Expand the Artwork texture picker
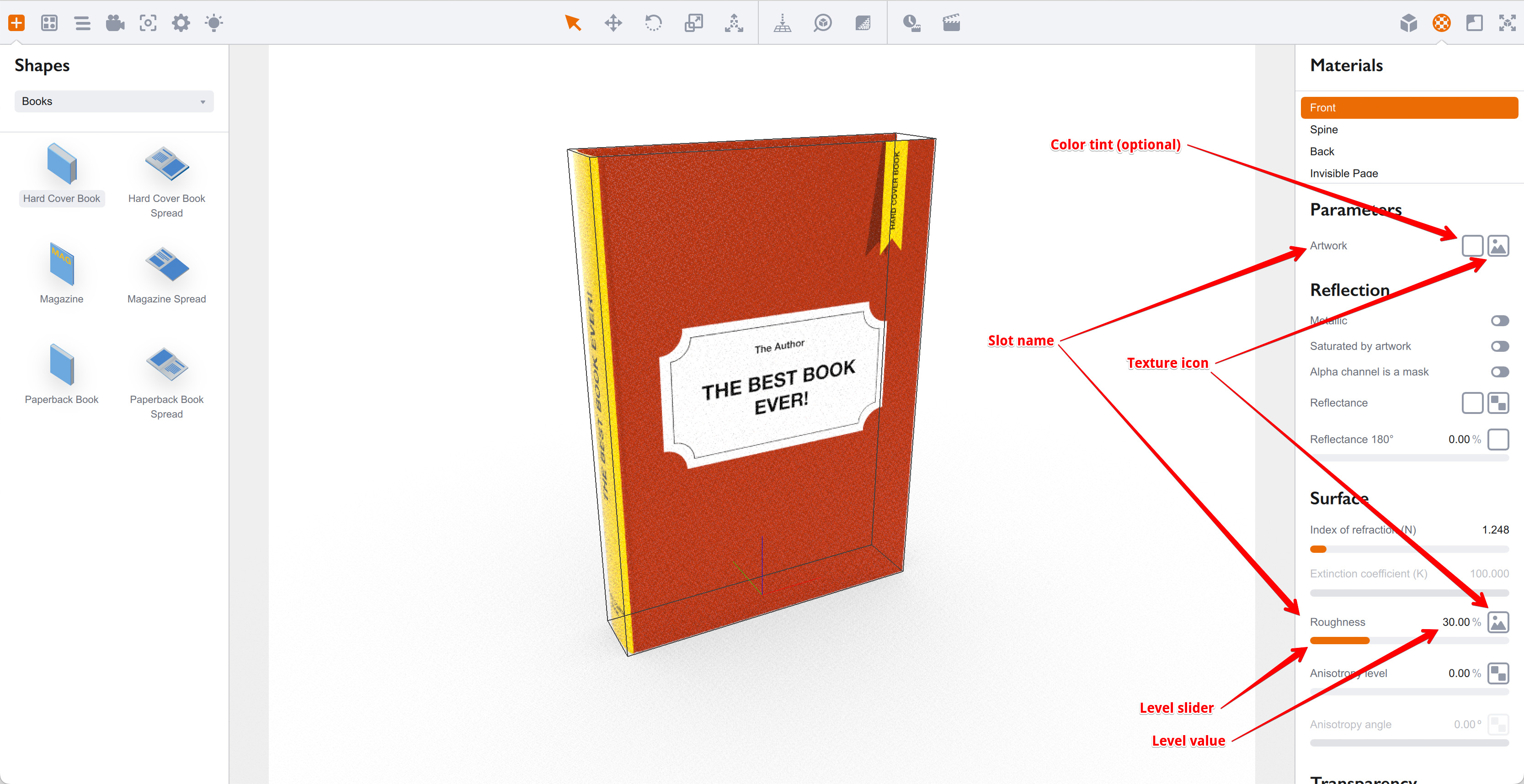 tap(1498, 245)
